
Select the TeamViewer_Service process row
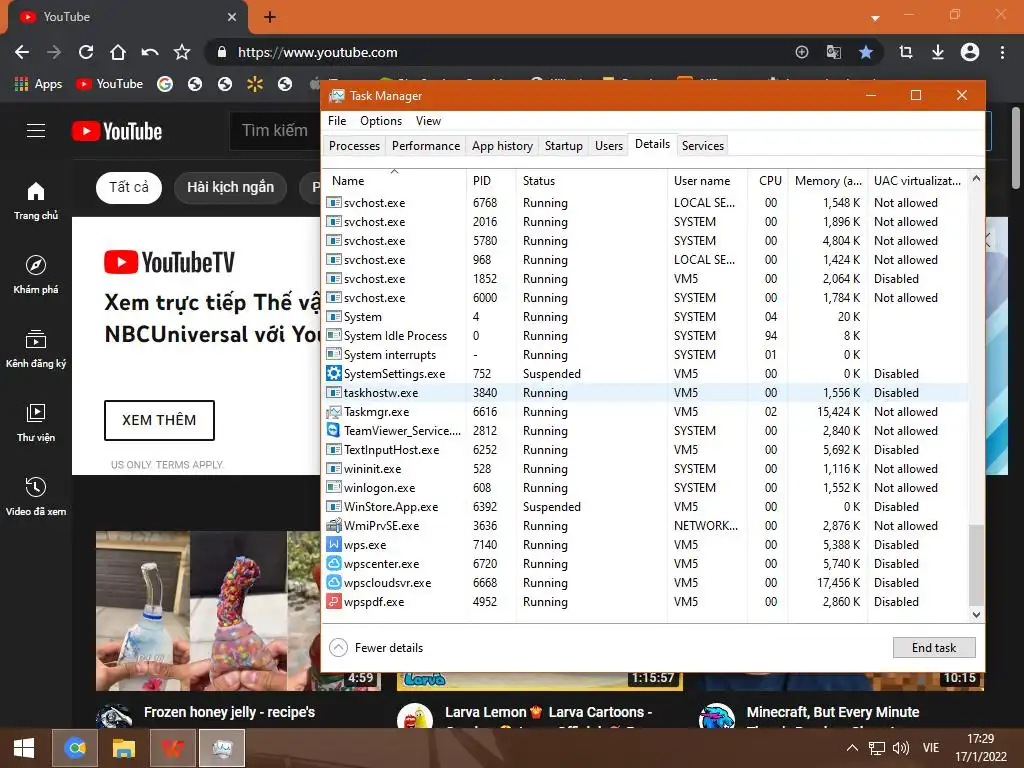click(x=645, y=430)
